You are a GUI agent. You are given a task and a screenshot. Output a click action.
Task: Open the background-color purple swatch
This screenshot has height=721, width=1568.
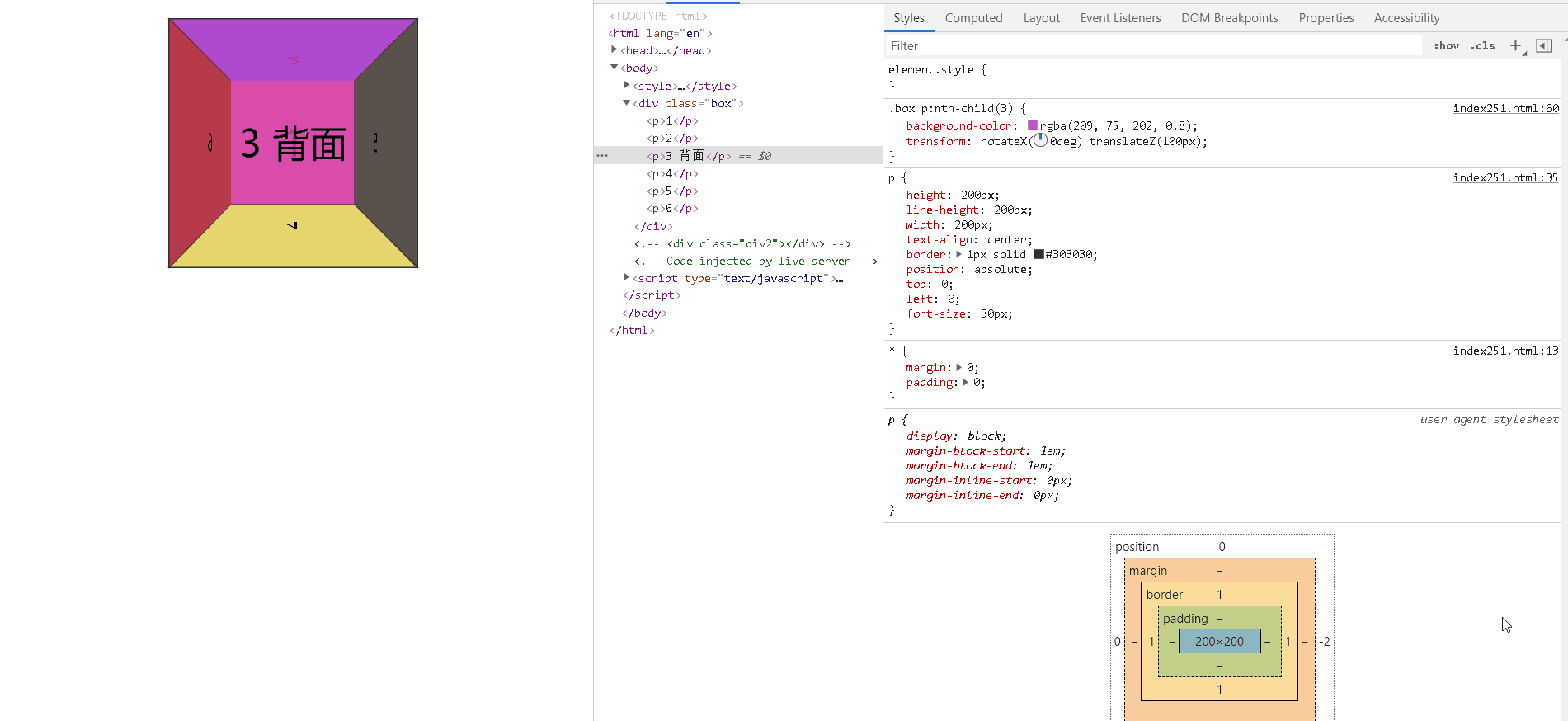(x=1033, y=125)
